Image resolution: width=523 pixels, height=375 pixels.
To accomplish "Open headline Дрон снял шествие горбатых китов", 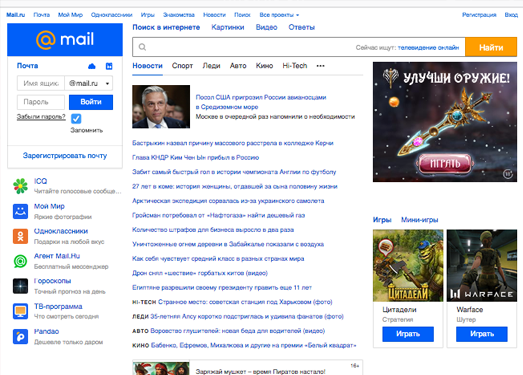I will pyautogui.click(x=200, y=273).
